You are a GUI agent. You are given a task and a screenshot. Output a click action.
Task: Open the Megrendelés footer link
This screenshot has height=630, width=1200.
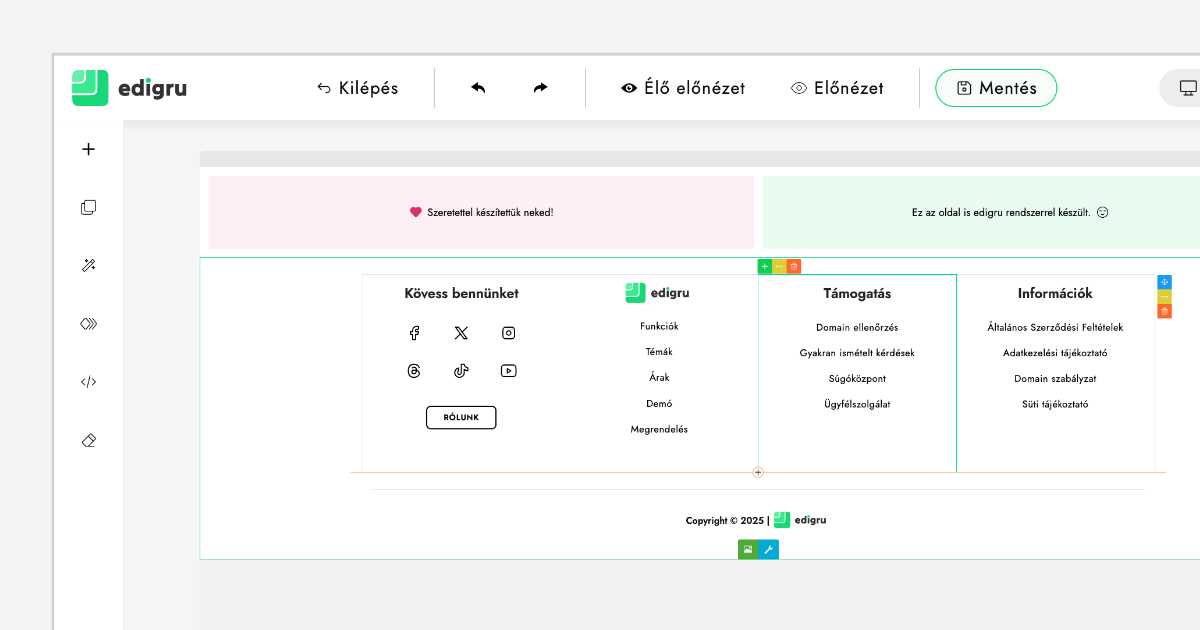pos(659,429)
